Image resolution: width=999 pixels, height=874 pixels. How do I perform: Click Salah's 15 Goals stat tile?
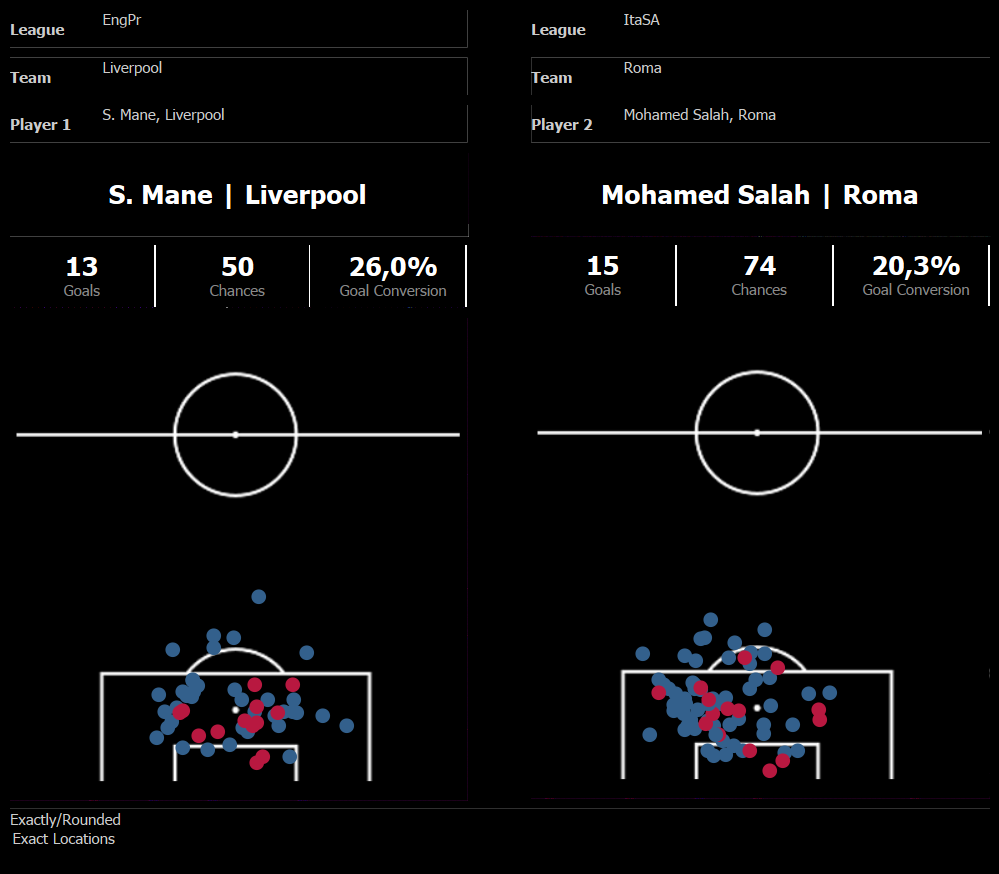point(603,275)
